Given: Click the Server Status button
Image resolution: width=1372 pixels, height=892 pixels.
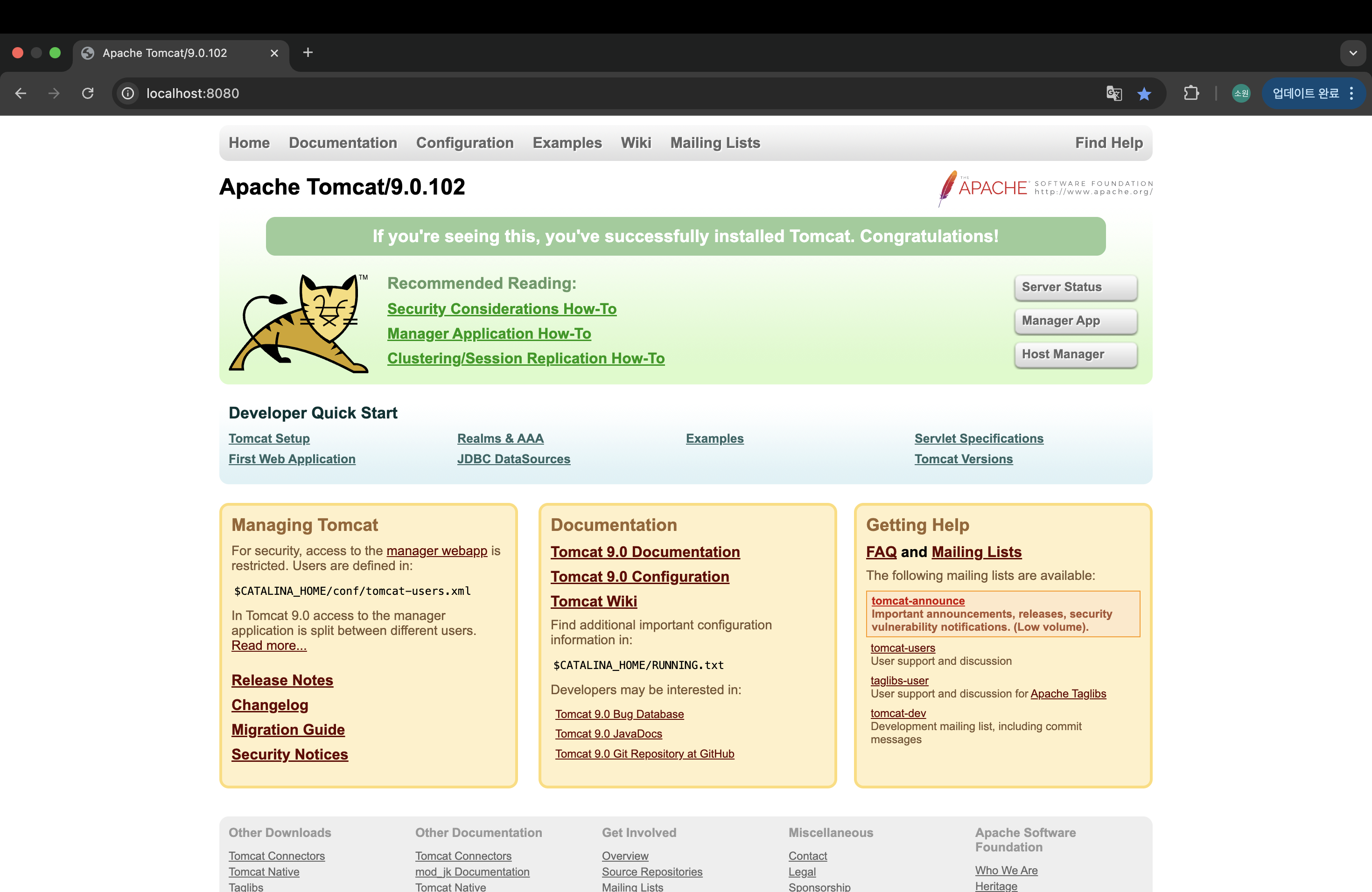Looking at the screenshot, I should pyautogui.click(x=1076, y=287).
